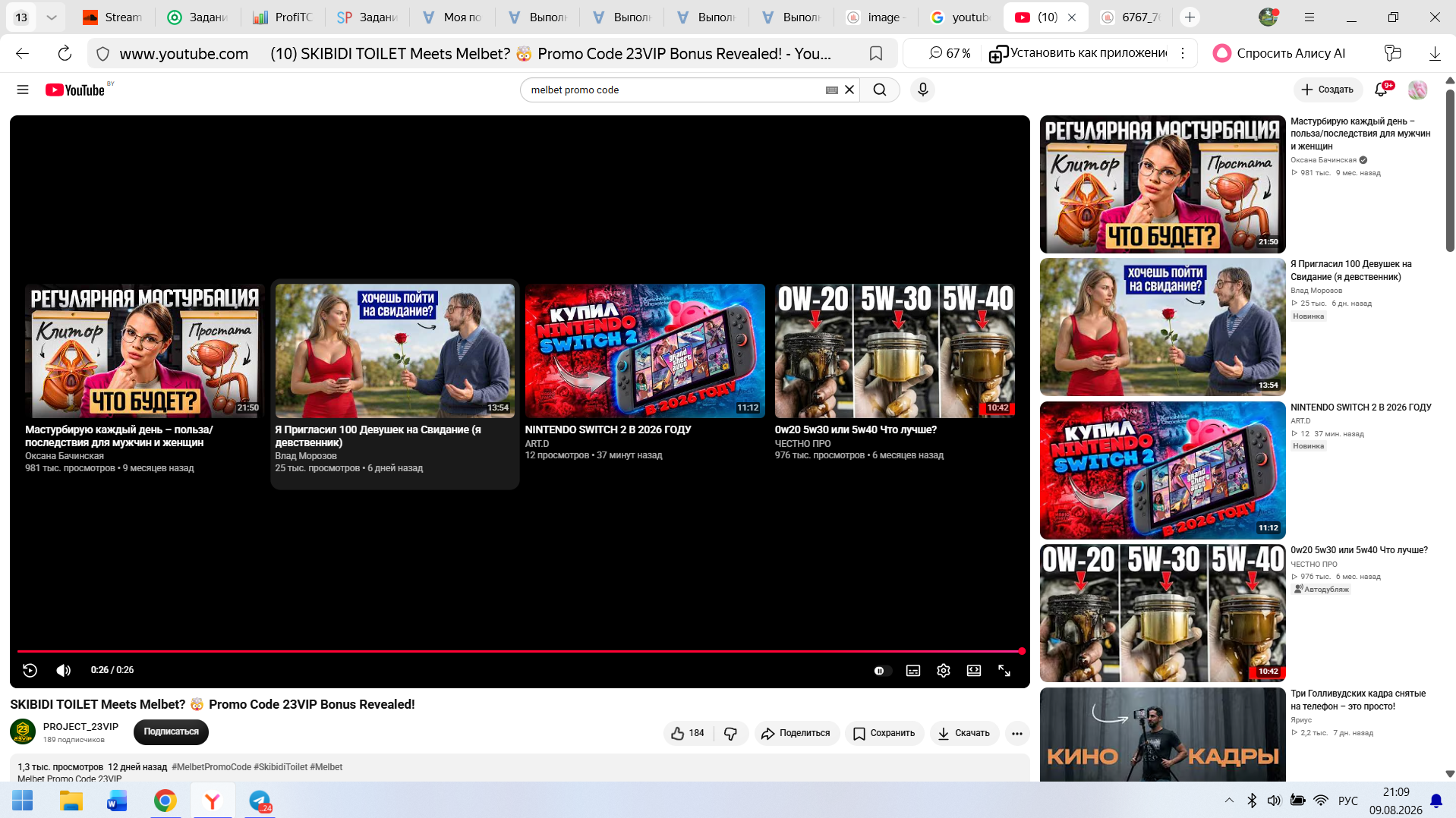Click the #SkibidiToilet hashtag
This screenshot has width=1456, height=818.
coord(280,767)
